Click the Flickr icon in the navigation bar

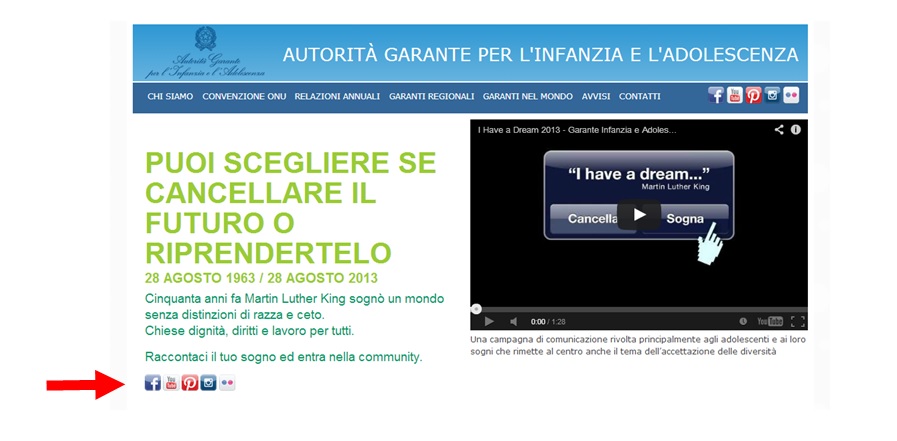pos(791,96)
